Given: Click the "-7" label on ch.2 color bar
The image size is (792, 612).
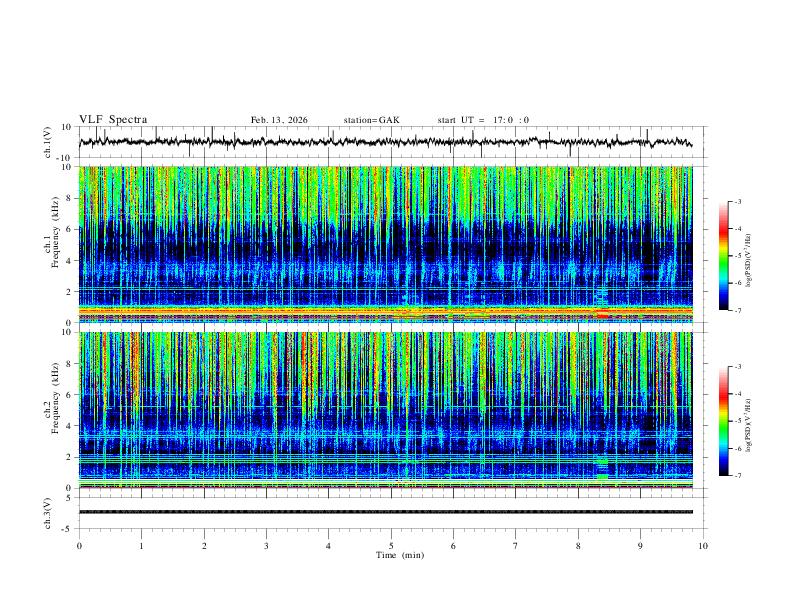Looking at the screenshot, I should click(737, 476).
